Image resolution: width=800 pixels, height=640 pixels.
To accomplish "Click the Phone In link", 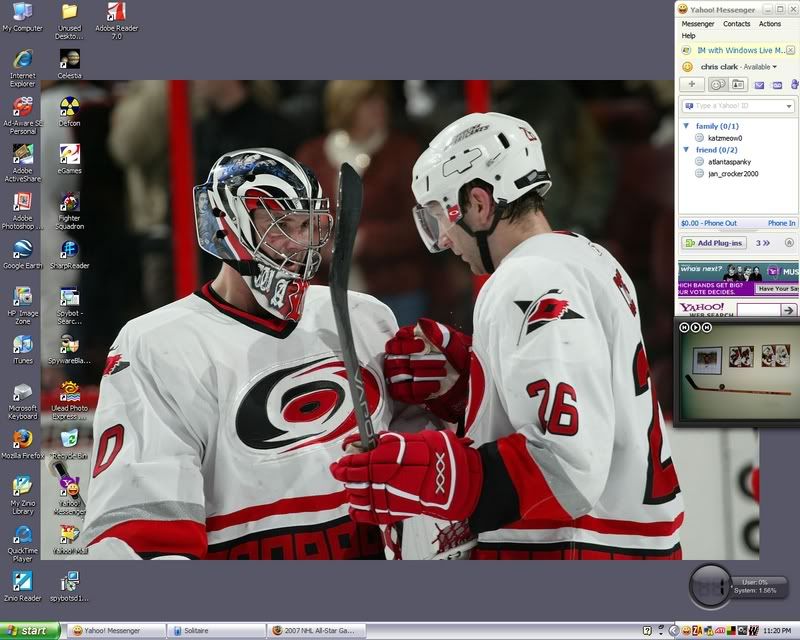I will coord(781,223).
